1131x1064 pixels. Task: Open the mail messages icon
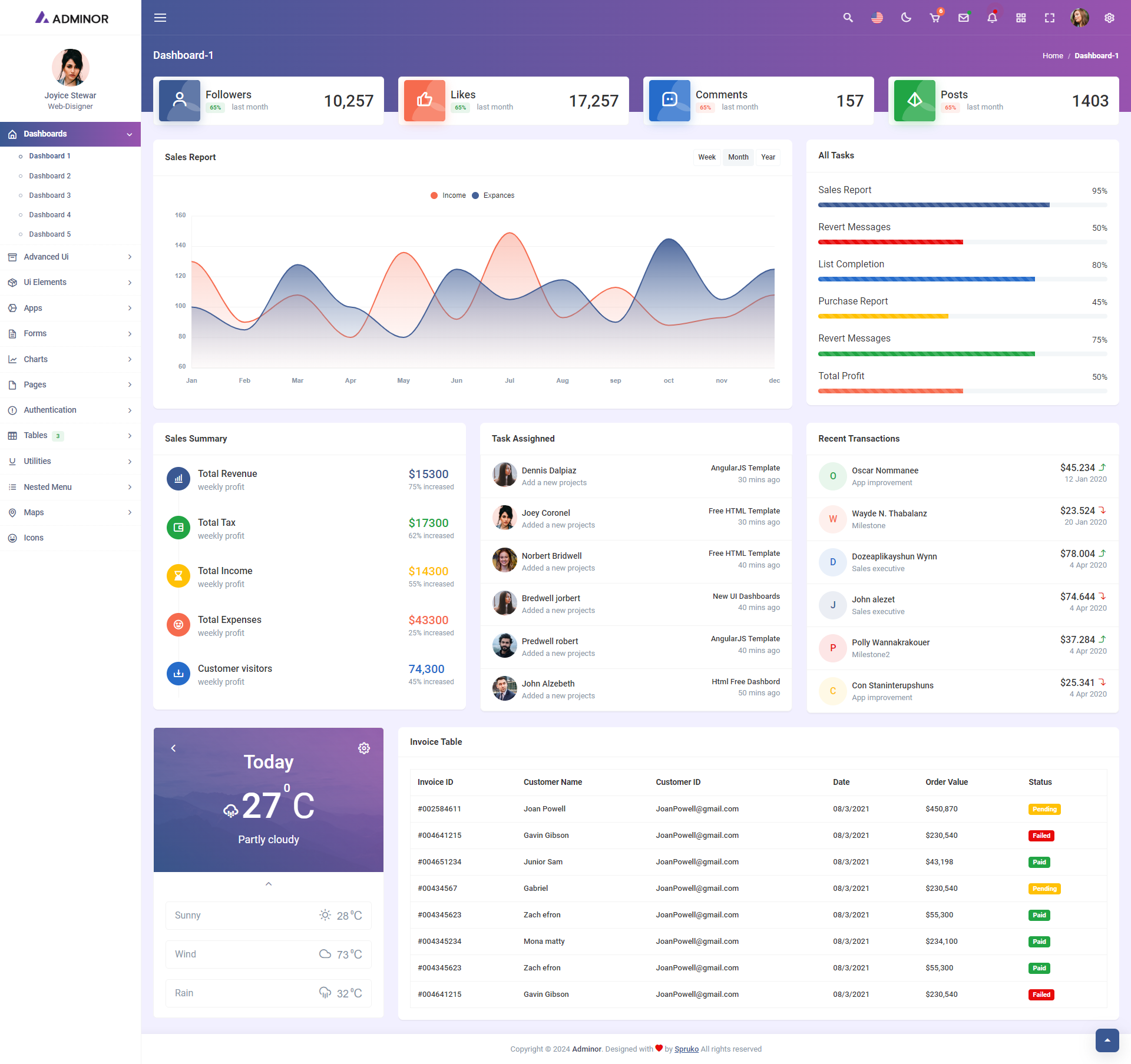964,18
